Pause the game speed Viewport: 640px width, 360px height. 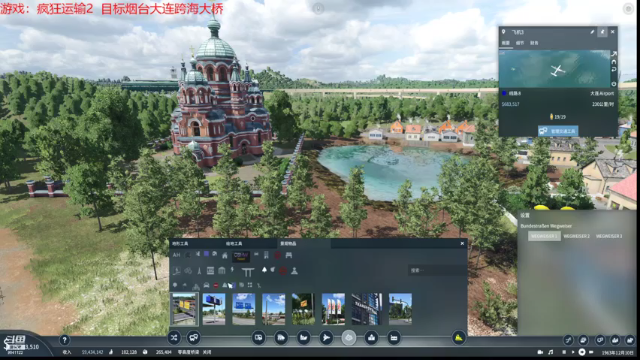(x=564, y=352)
